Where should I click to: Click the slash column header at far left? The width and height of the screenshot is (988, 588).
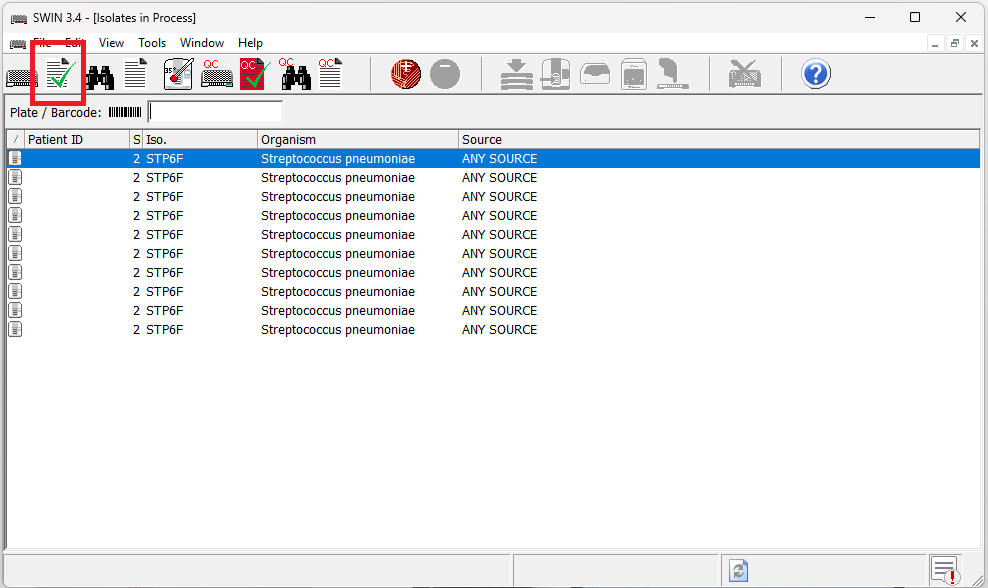(16, 139)
